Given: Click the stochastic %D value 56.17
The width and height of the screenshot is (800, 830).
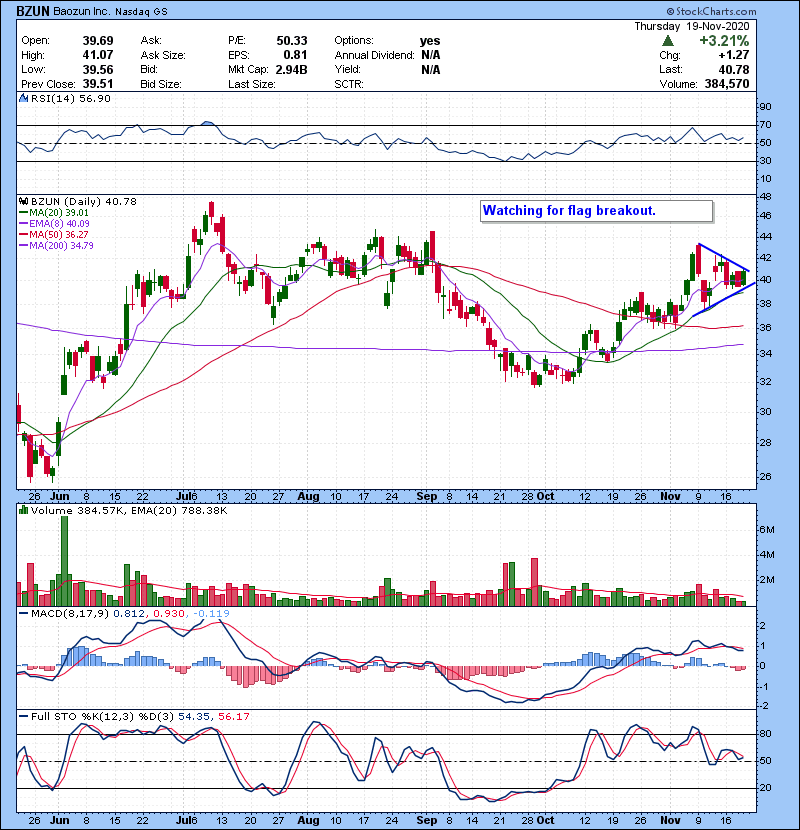Looking at the screenshot, I should [233, 716].
